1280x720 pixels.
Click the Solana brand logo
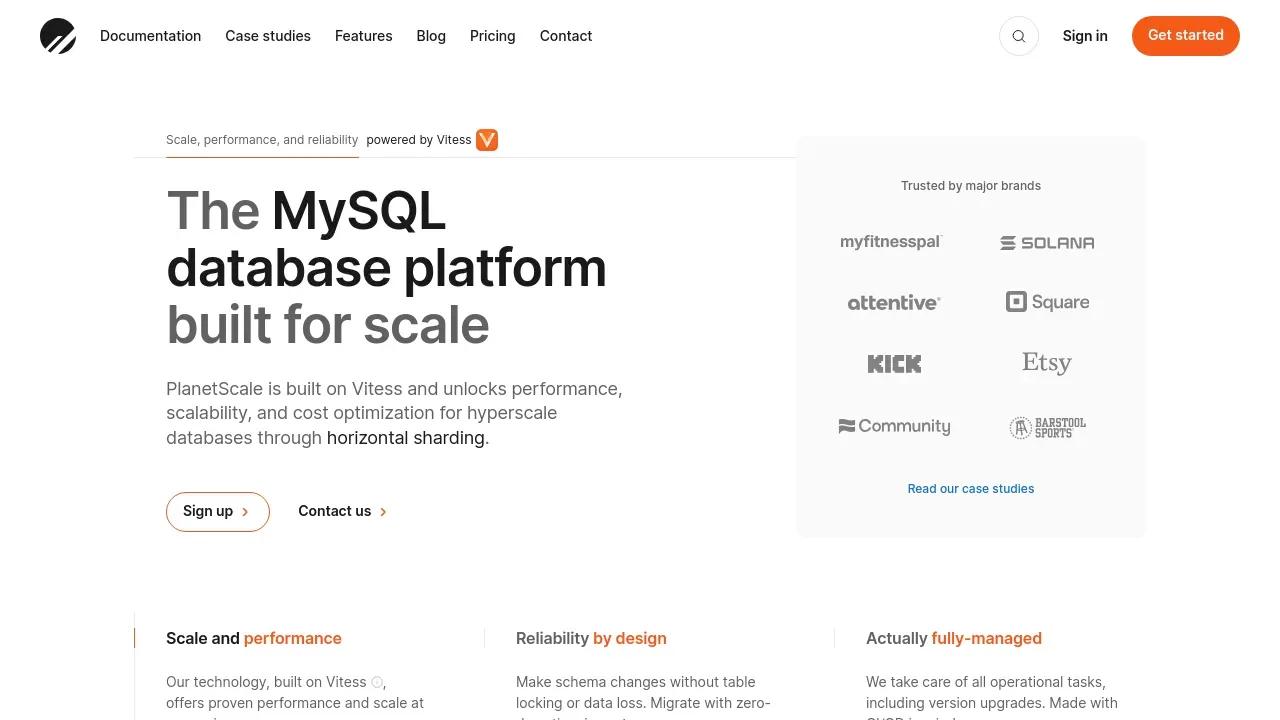pyautogui.click(x=1047, y=243)
